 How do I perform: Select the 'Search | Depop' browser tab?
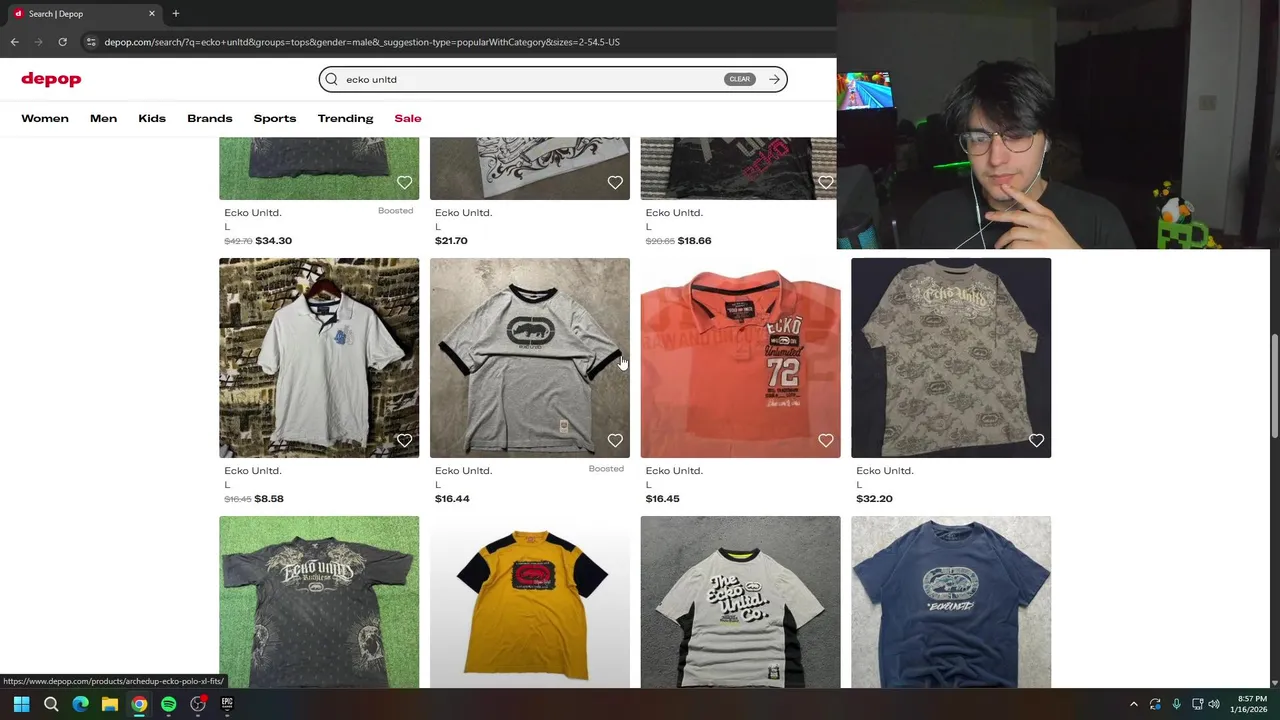tap(84, 14)
